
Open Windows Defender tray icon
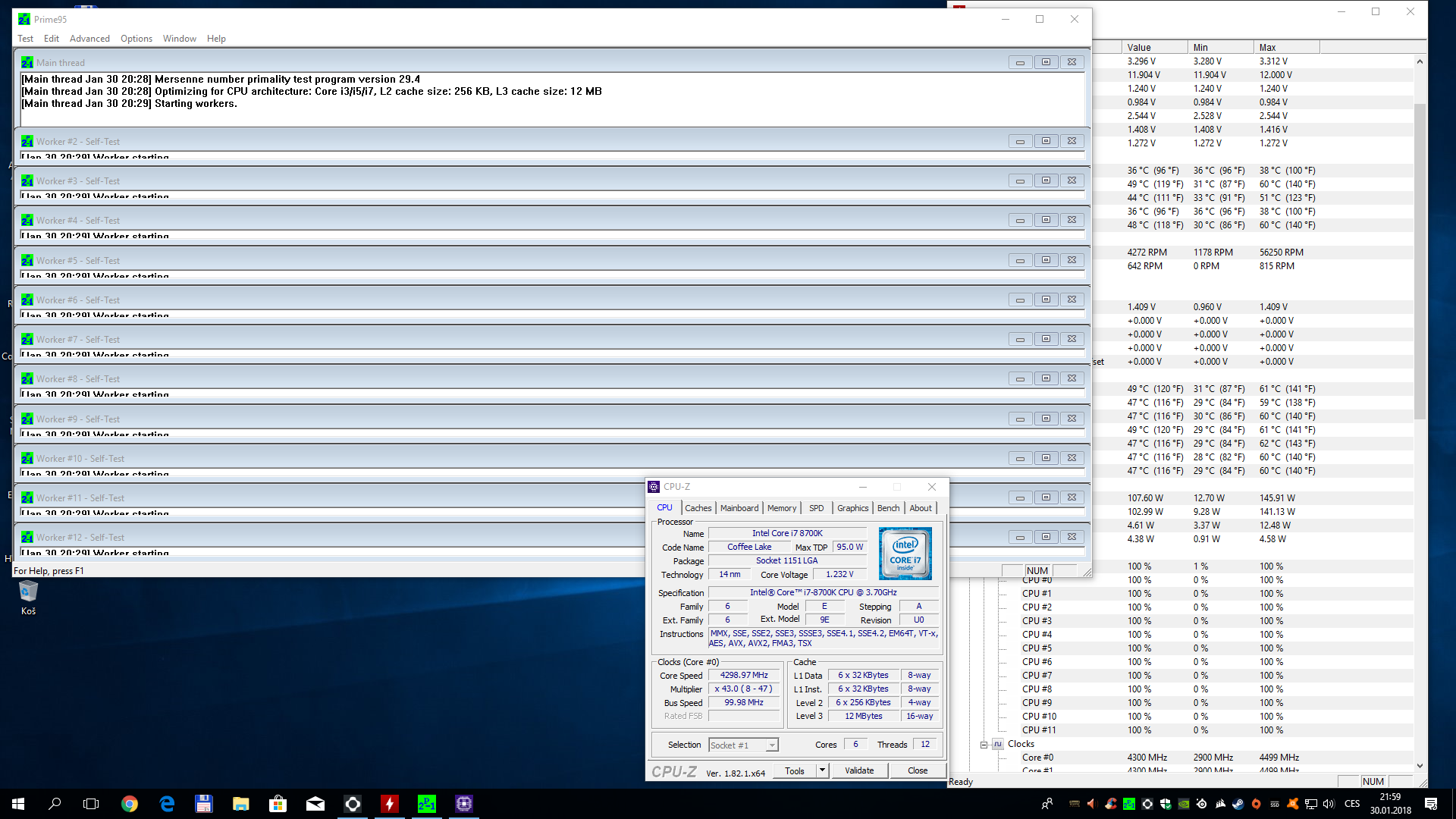[1166, 804]
